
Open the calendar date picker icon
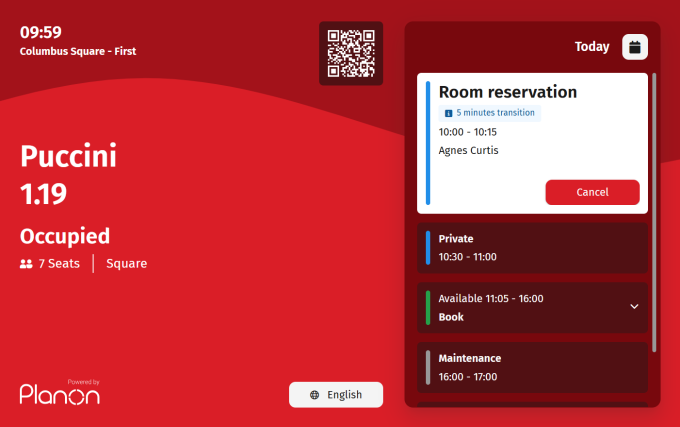635,47
